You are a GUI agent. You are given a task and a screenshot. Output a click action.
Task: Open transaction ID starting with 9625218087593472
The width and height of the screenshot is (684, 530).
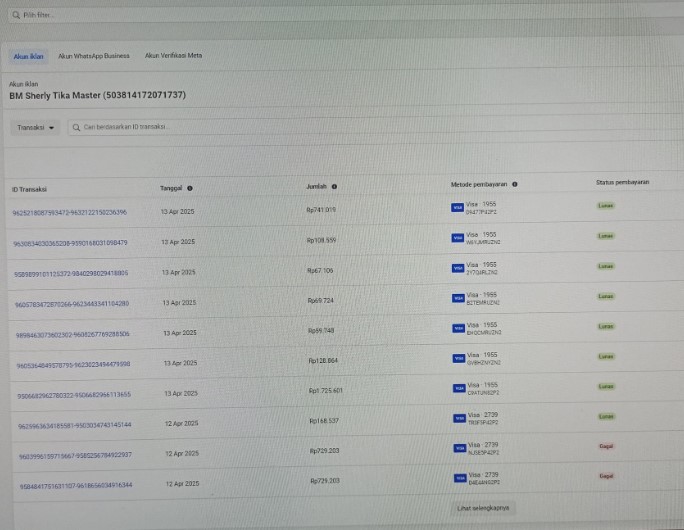pyautogui.click(x=69, y=212)
